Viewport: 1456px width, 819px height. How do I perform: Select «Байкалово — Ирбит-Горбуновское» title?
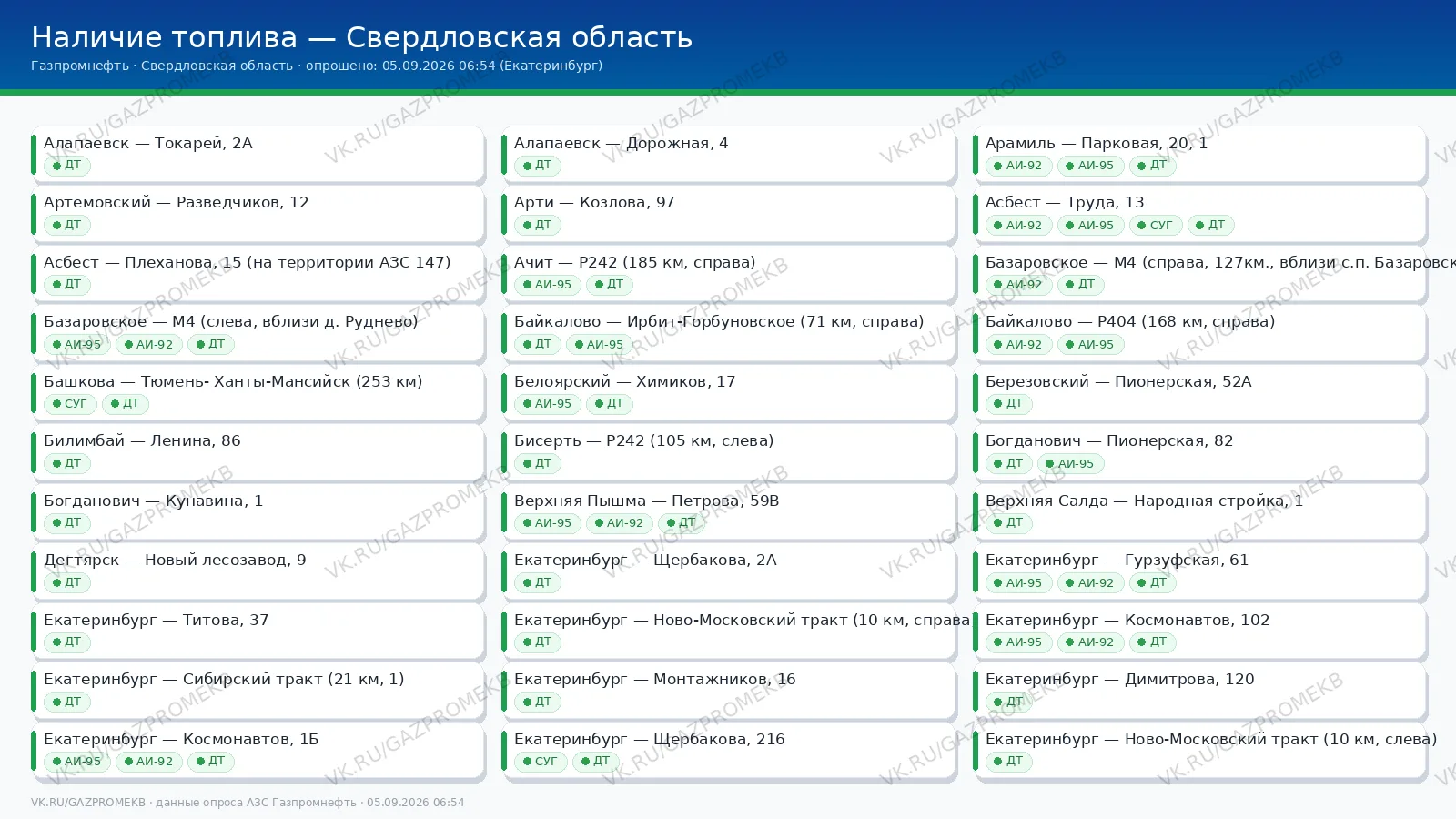click(719, 321)
